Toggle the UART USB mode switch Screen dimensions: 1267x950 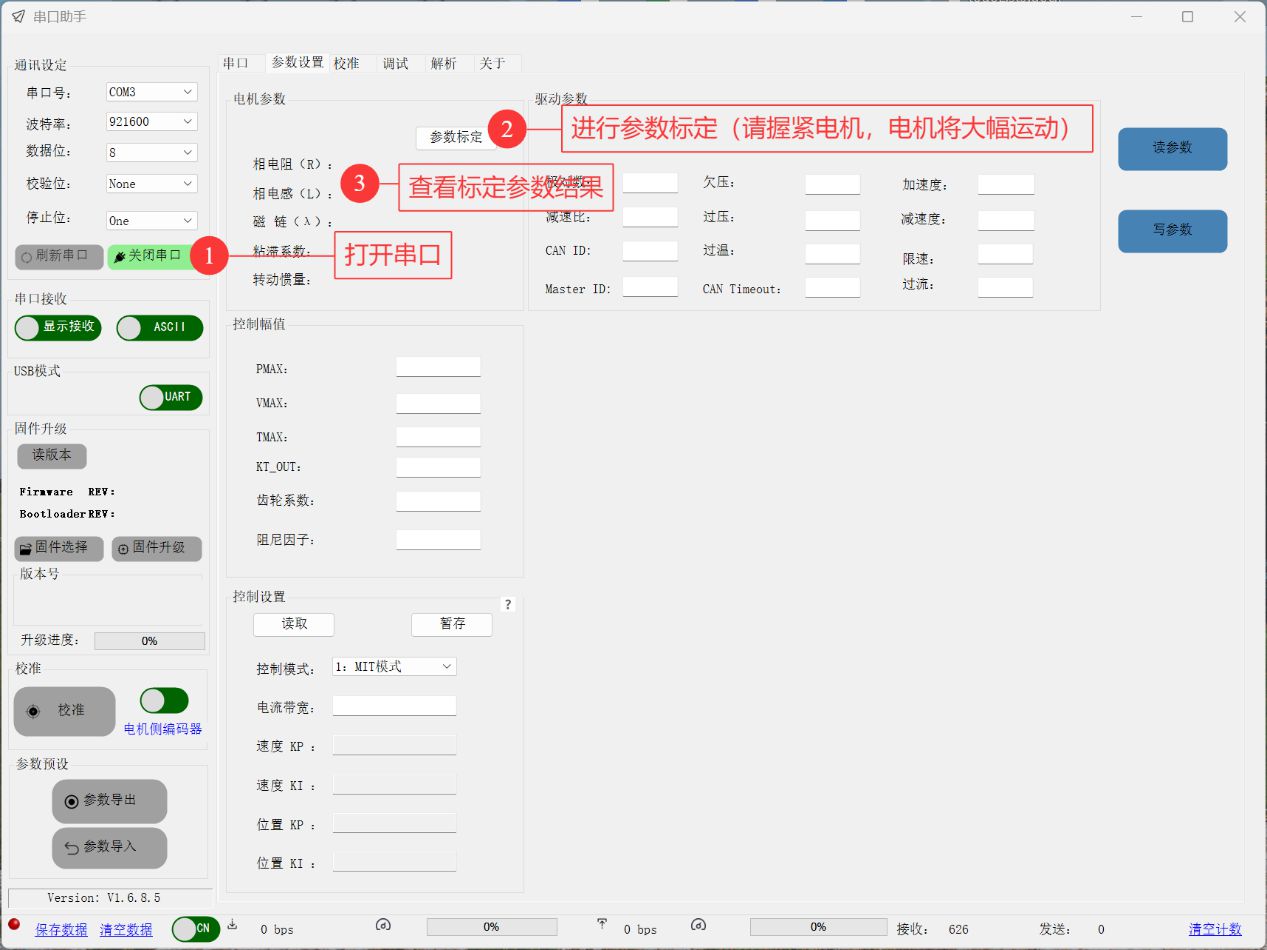tap(171, 397)
